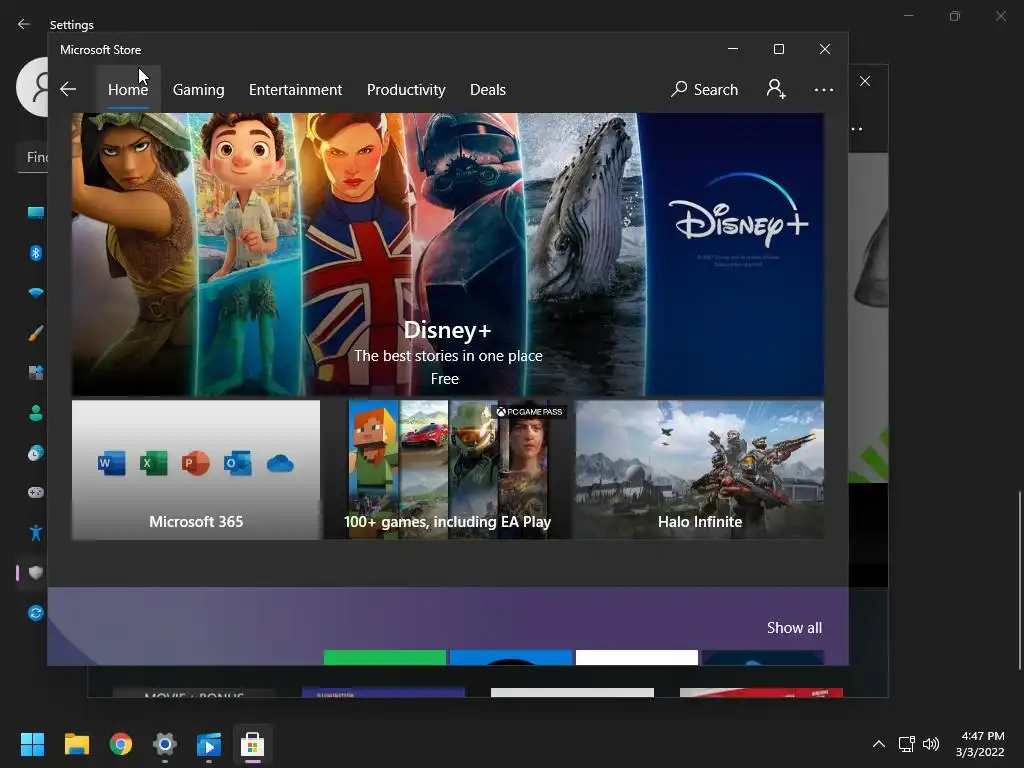Open Privacy shield icon in Settings sidebar
The image size is (1024, 768).
tap(35, 573)
